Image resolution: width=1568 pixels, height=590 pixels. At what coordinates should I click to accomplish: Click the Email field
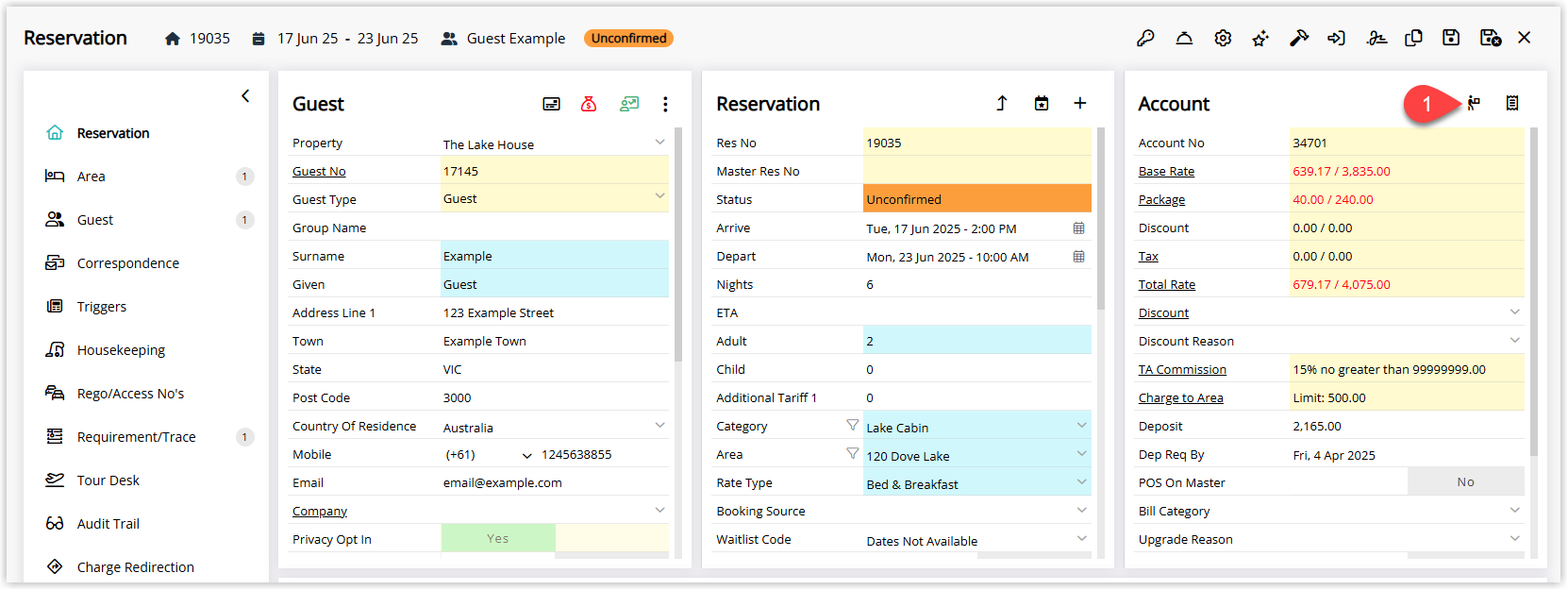555,482
